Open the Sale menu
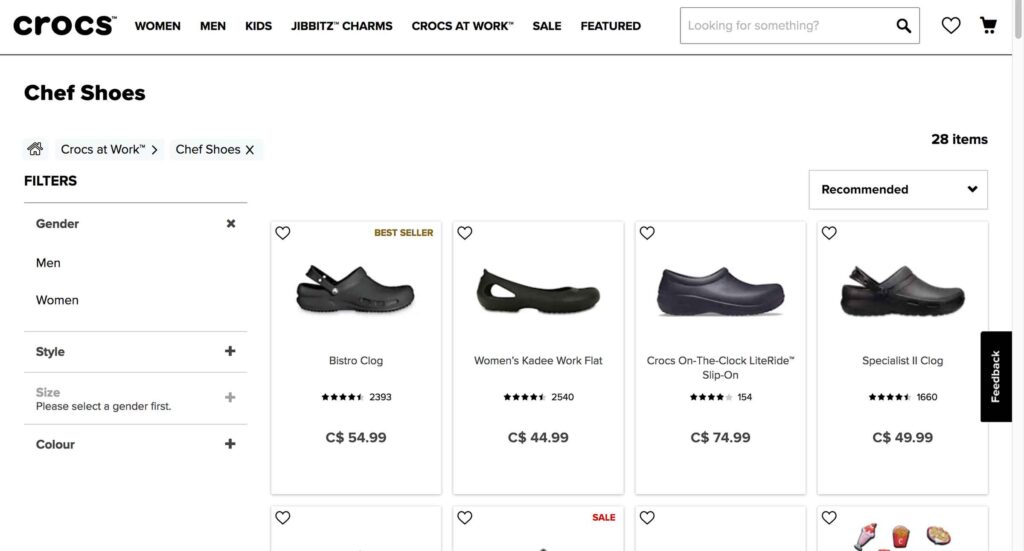 pos(547,26)
